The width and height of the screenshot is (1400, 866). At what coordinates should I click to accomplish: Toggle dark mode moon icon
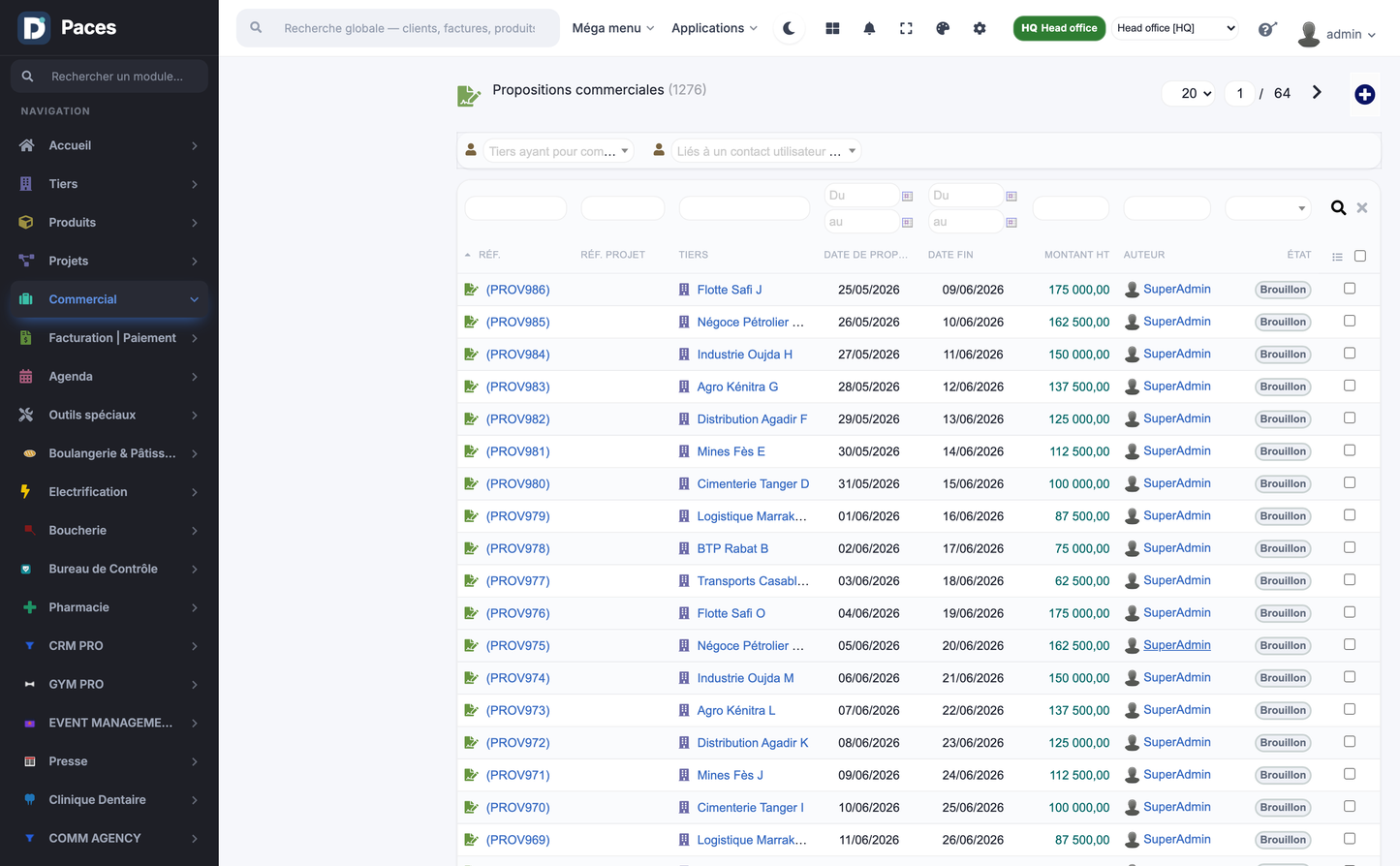789,28
